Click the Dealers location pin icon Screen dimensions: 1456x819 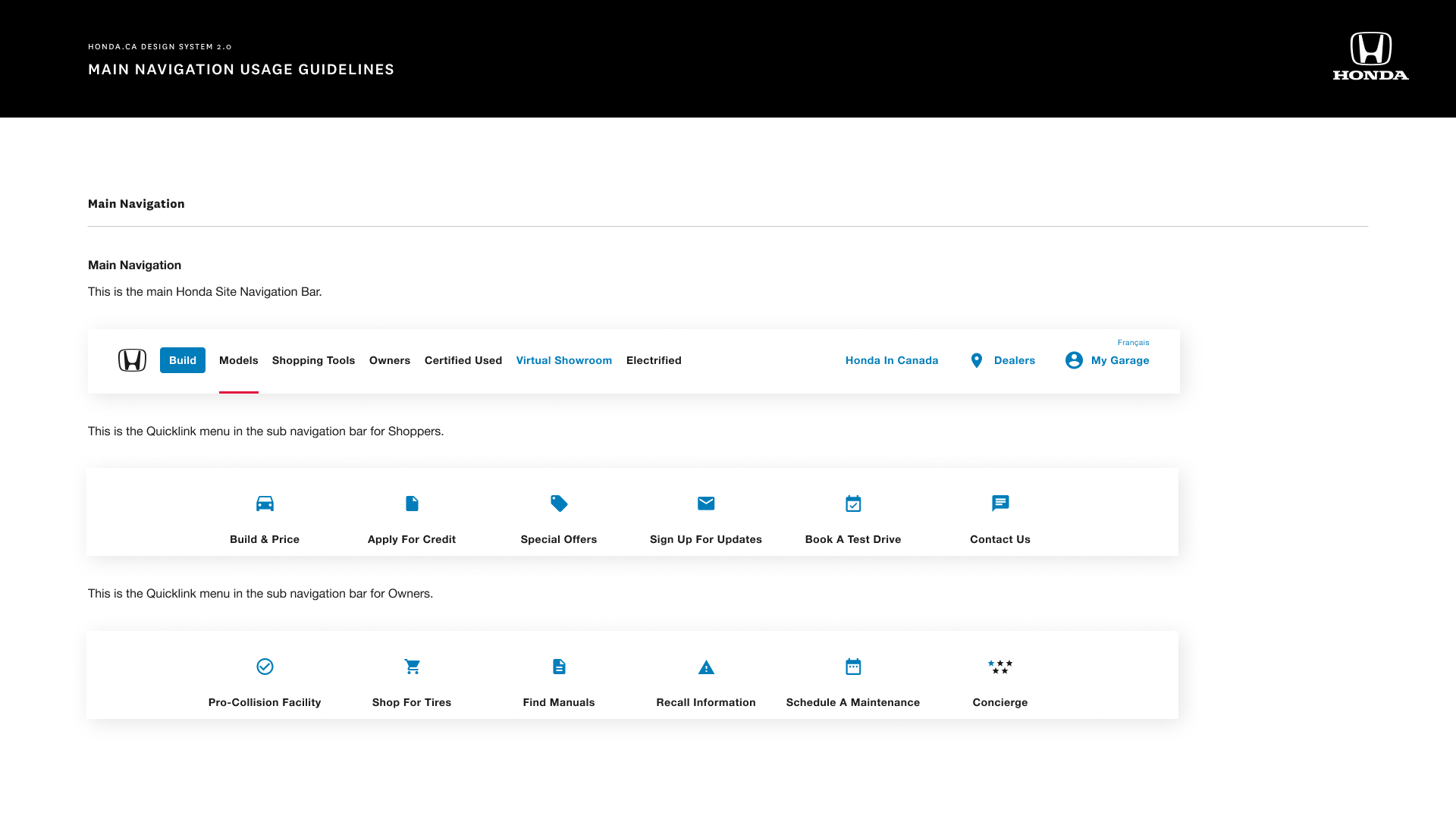pyautogui.click(x=977, y=361)
